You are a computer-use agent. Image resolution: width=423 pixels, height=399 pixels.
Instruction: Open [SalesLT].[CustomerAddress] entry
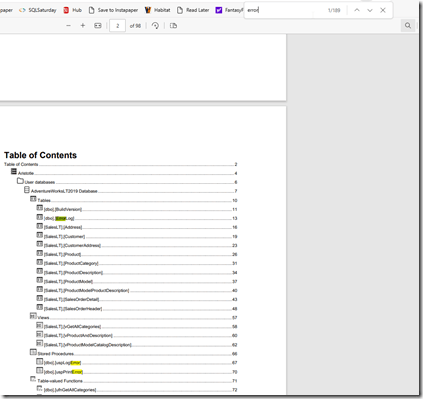72,245
